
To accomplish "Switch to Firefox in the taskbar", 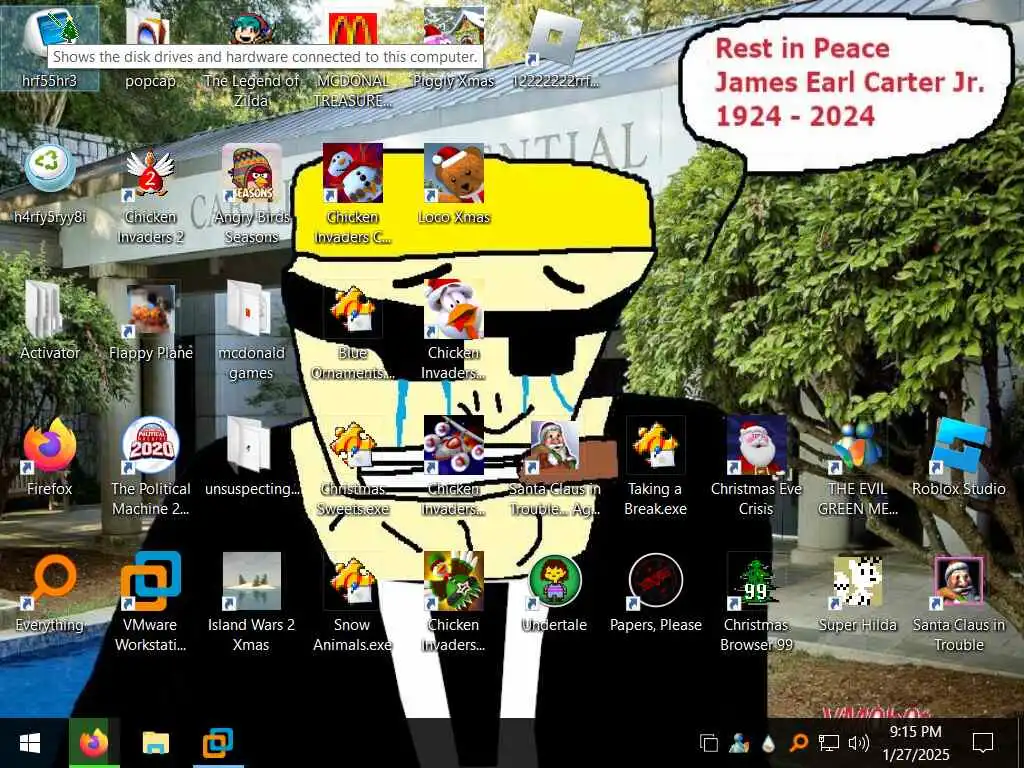I will pyautogui.click(x=94, y=743).
